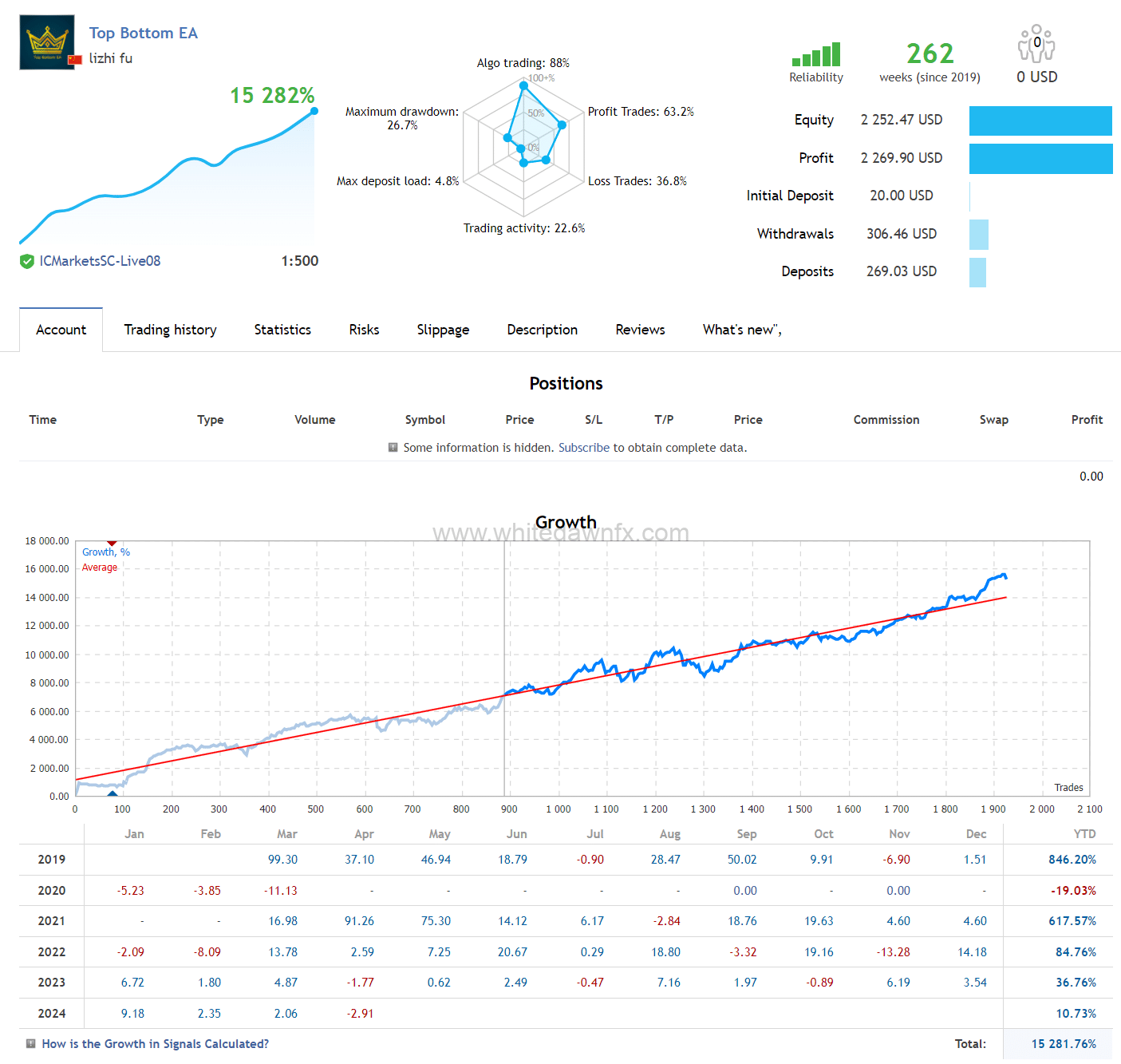
Task: Click the blue Equity bar
Action: (1040, 121)
